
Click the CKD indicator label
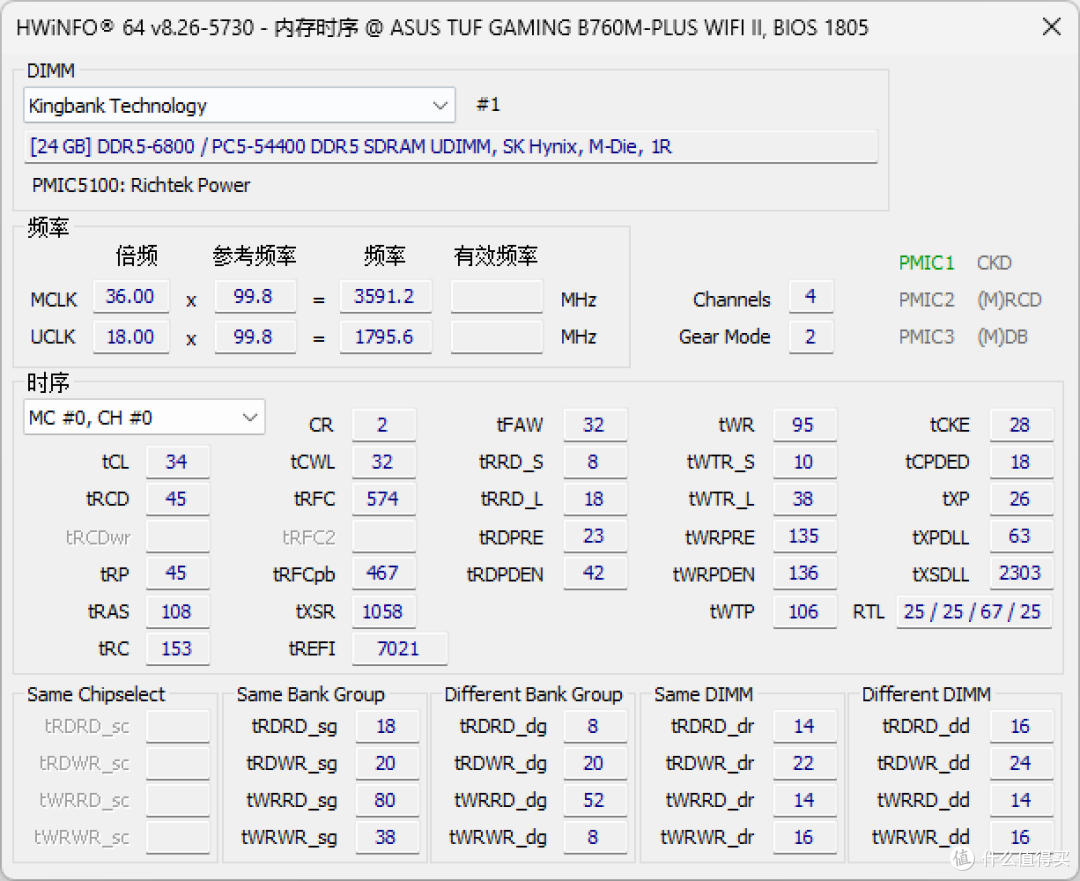994,263
